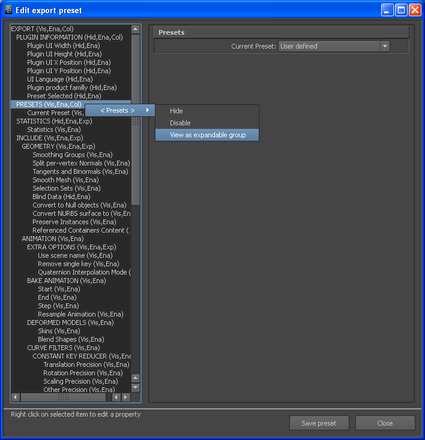Open the Current Preset dropdown arrow

click(x=385, y=46)
